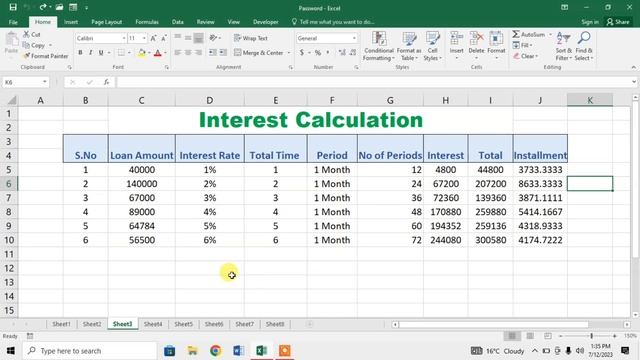Image resolution: width=640 pixels, height=360 pixels.
Task: Click the Increase Indent icon
Action: tap(223, 53)
